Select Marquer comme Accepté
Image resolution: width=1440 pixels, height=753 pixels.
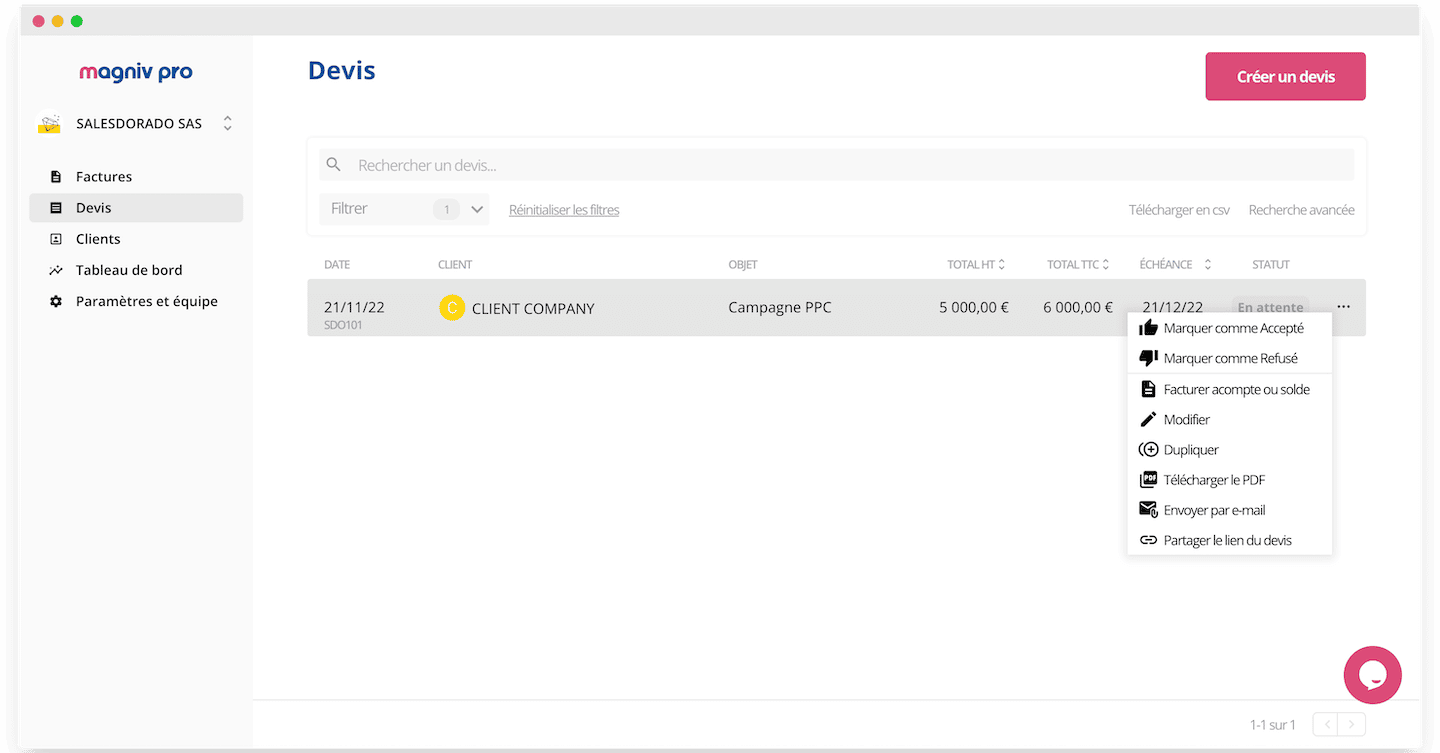pyautogui.click(x=1230, y=328)
